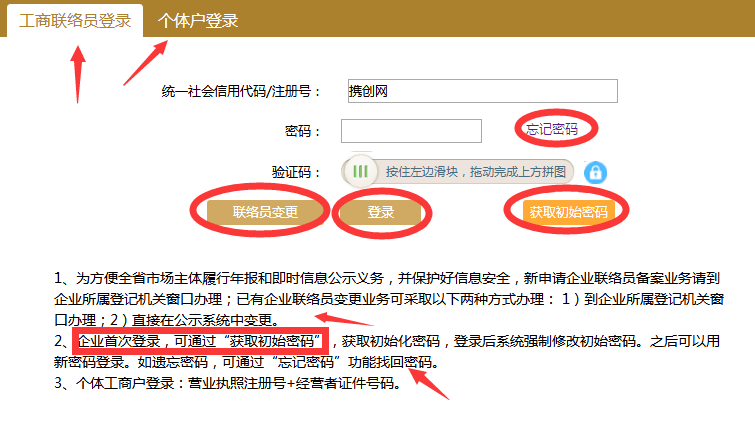Follow the 忘记密码 link
The image size is (755, 421).
point(552,128)
